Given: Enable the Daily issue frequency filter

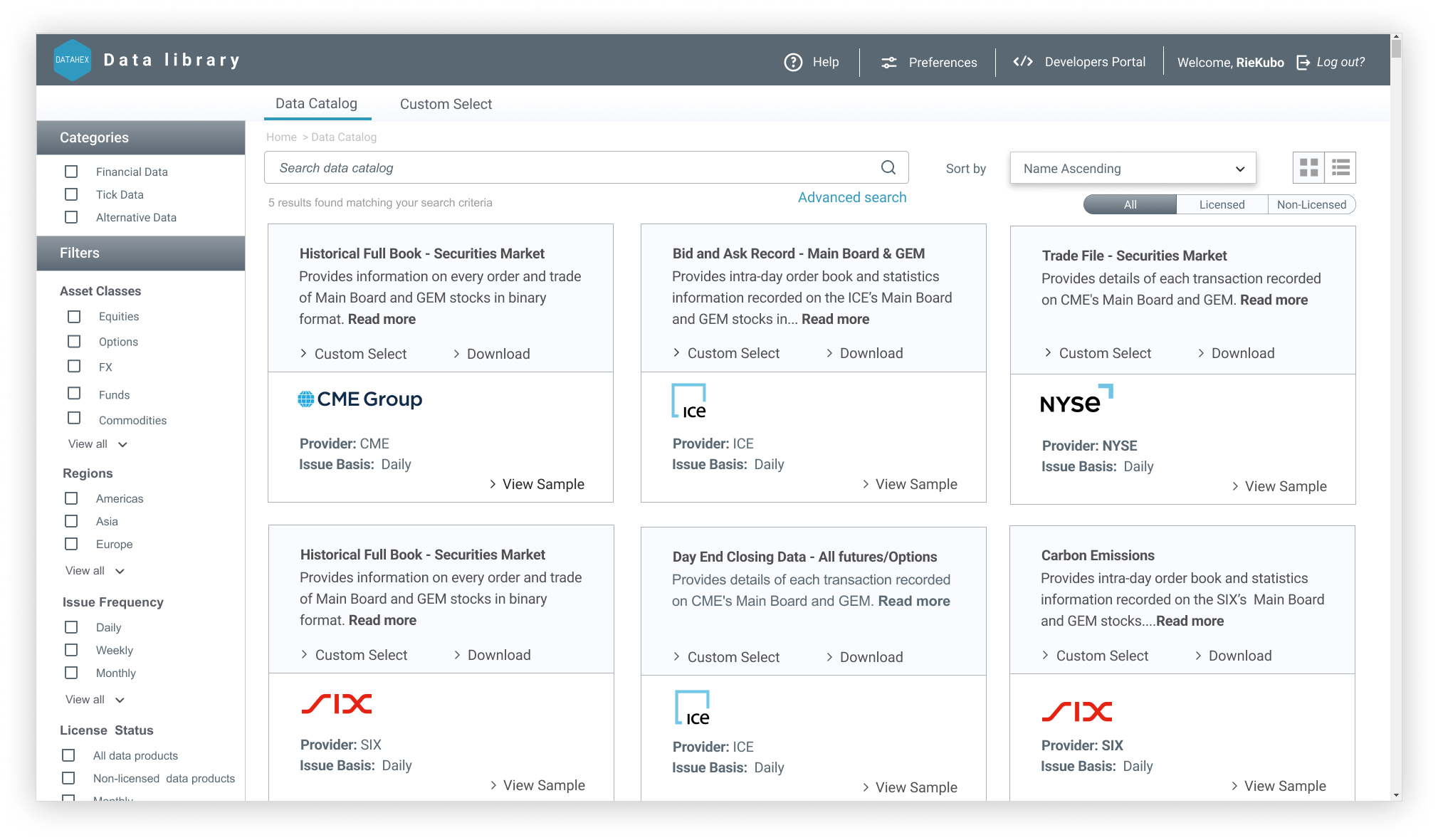Looking at the screenshot, I should (x=71, y=627).
